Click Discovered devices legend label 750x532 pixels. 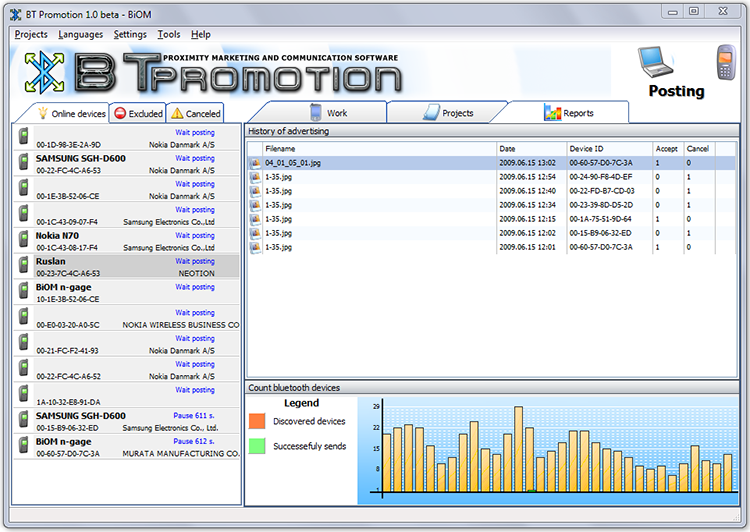click(309, 421)
